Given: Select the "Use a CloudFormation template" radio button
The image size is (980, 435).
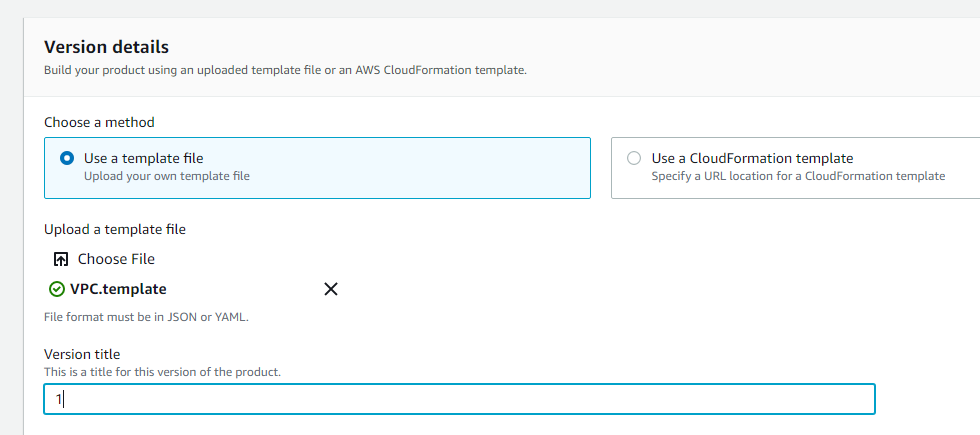Looking at the screenshot, I should pos(634,158).
